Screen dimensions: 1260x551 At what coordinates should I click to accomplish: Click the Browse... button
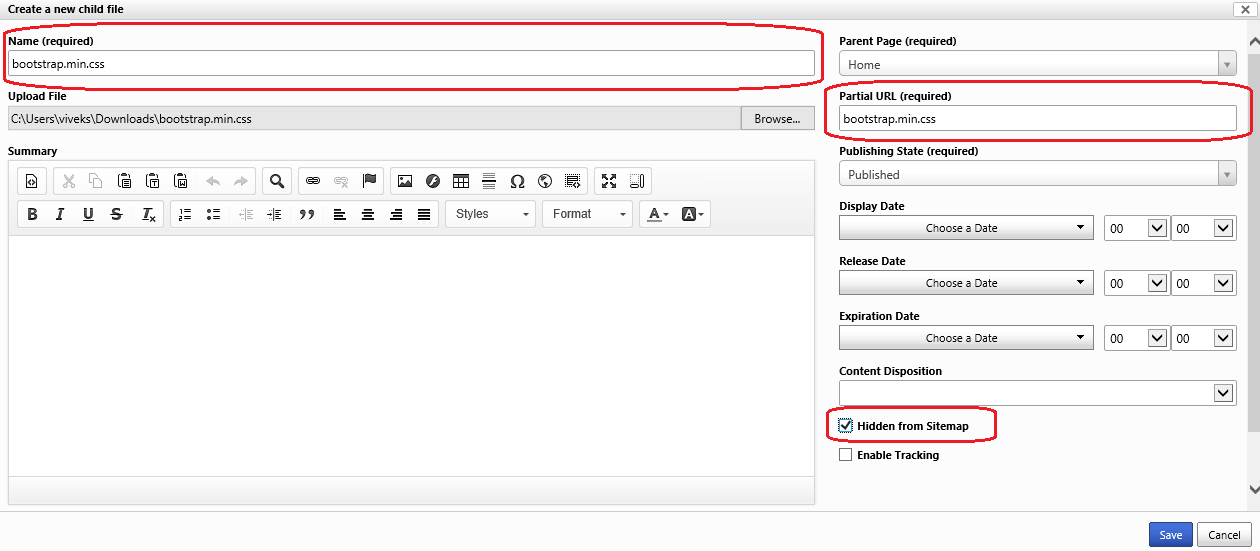pos(777,119)
